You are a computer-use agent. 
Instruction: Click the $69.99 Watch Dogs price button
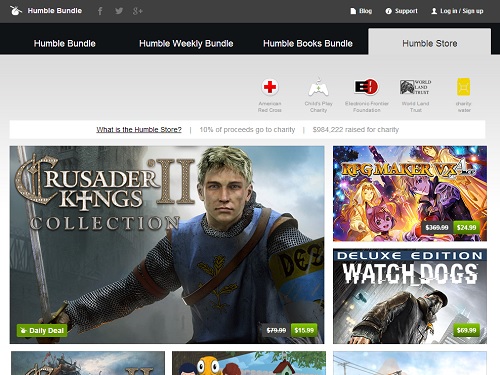coord(466,330)
